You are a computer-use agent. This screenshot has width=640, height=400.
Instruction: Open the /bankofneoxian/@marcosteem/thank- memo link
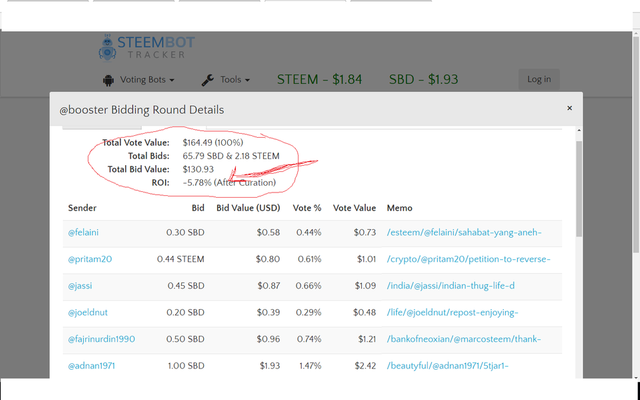[x=464, y=339]
